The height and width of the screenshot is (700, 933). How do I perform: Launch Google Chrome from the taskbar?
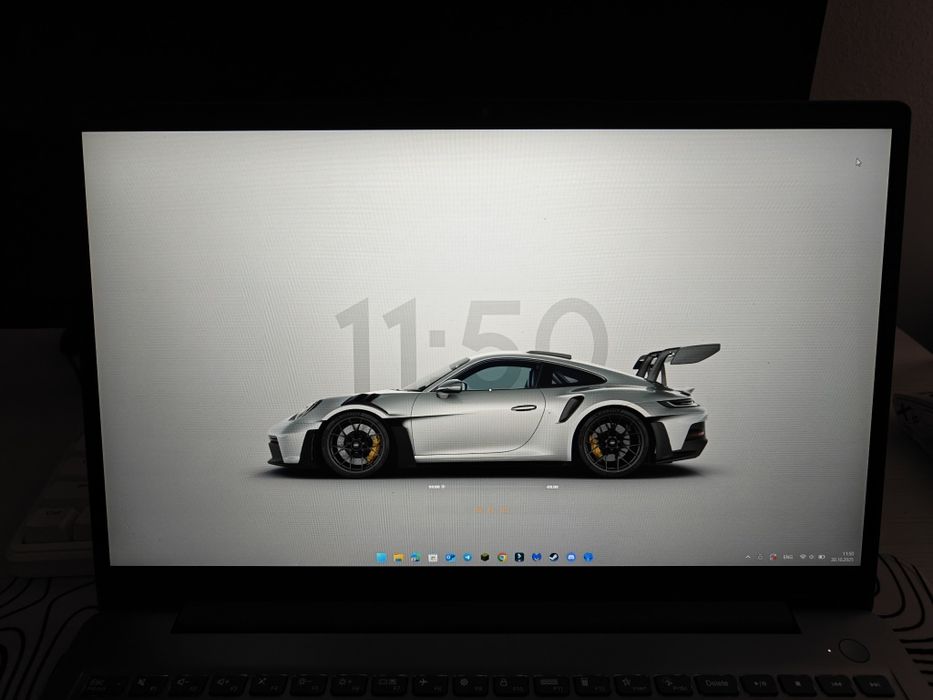(502, 557)
